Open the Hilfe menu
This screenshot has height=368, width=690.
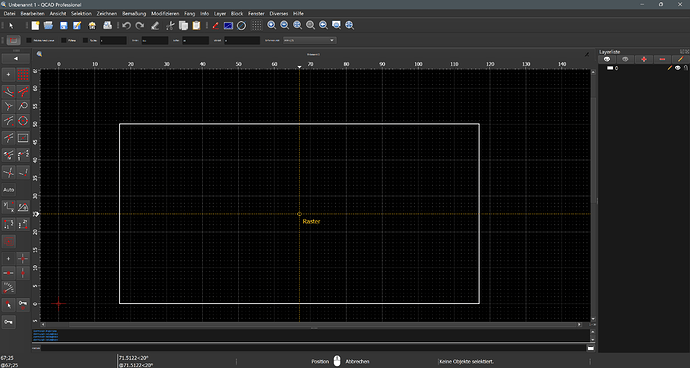coord(298,14)
